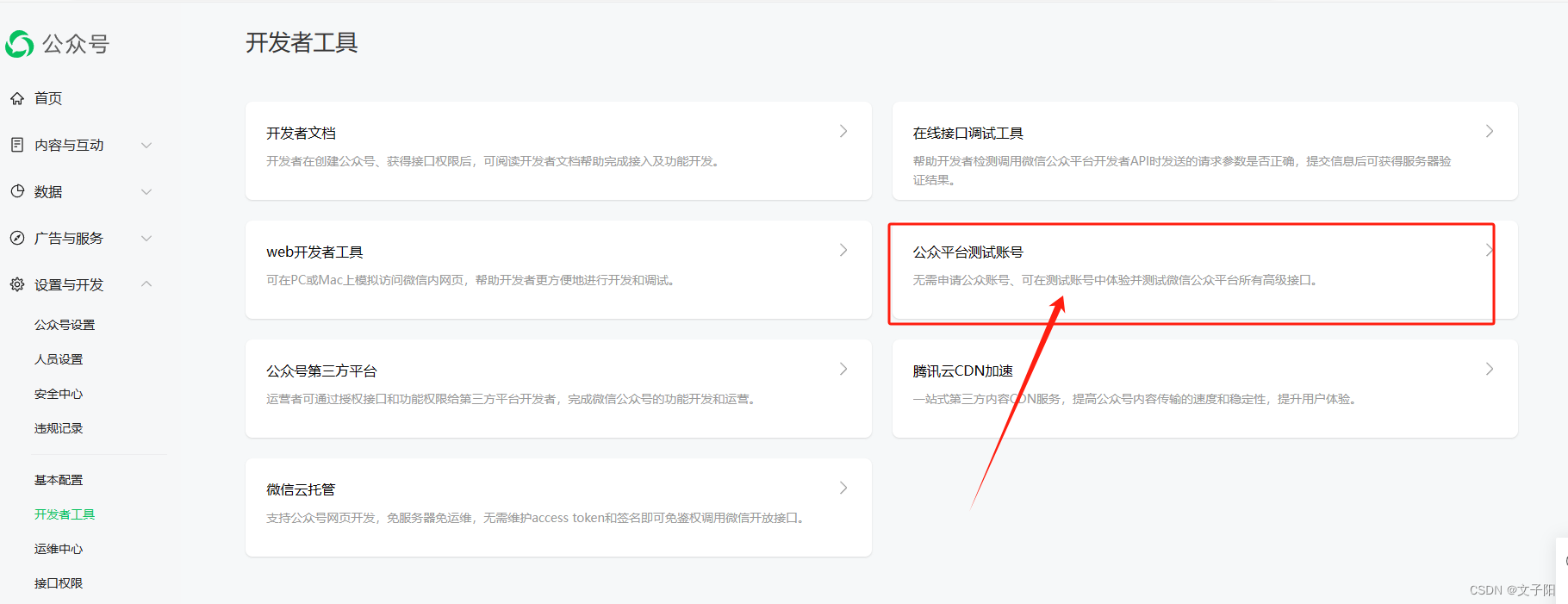Screen dimensions: 1568x604
Task: Click the green WeChat 公众号 logo
Action: (20, 44)
